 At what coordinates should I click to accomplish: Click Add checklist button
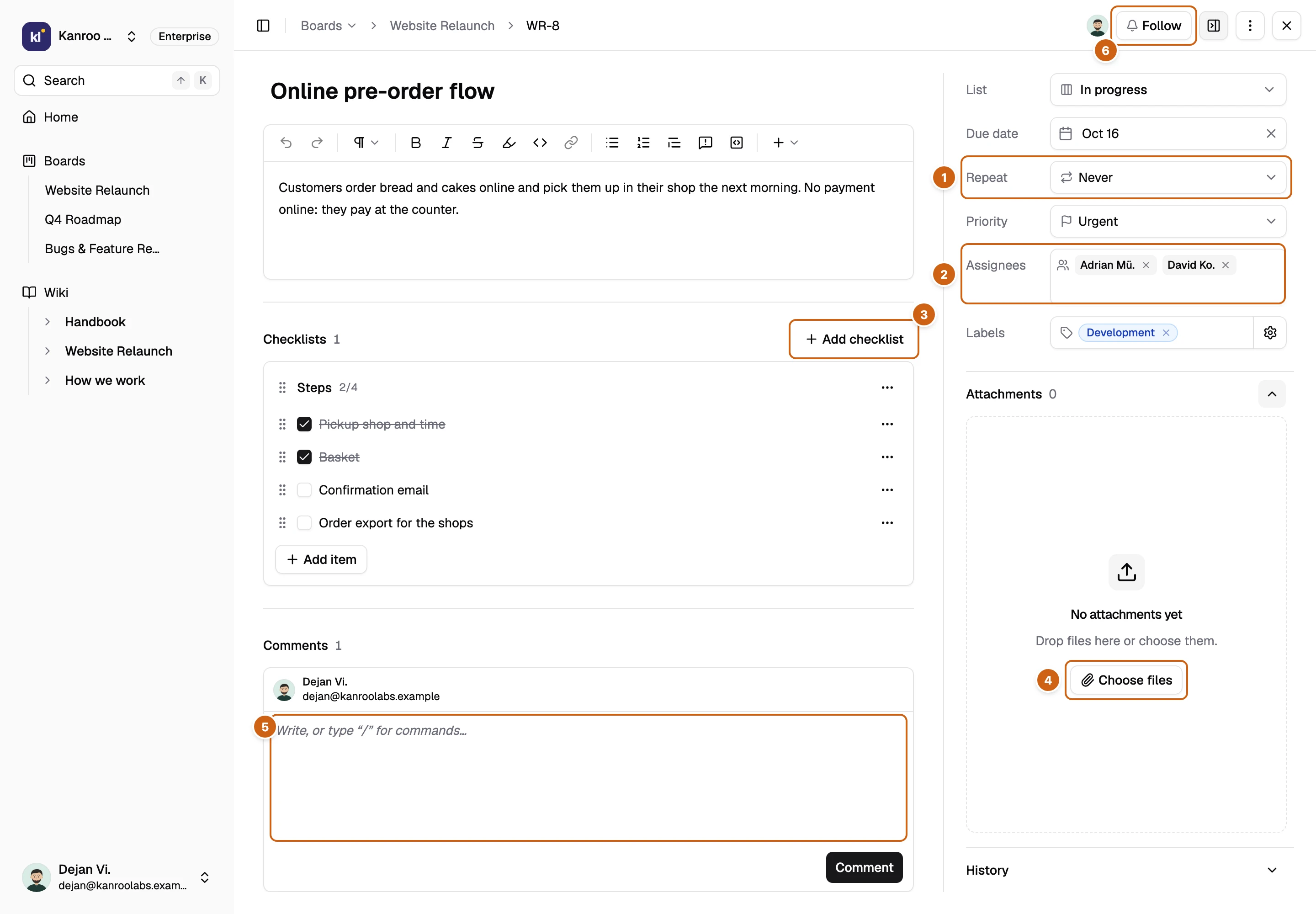854,339
